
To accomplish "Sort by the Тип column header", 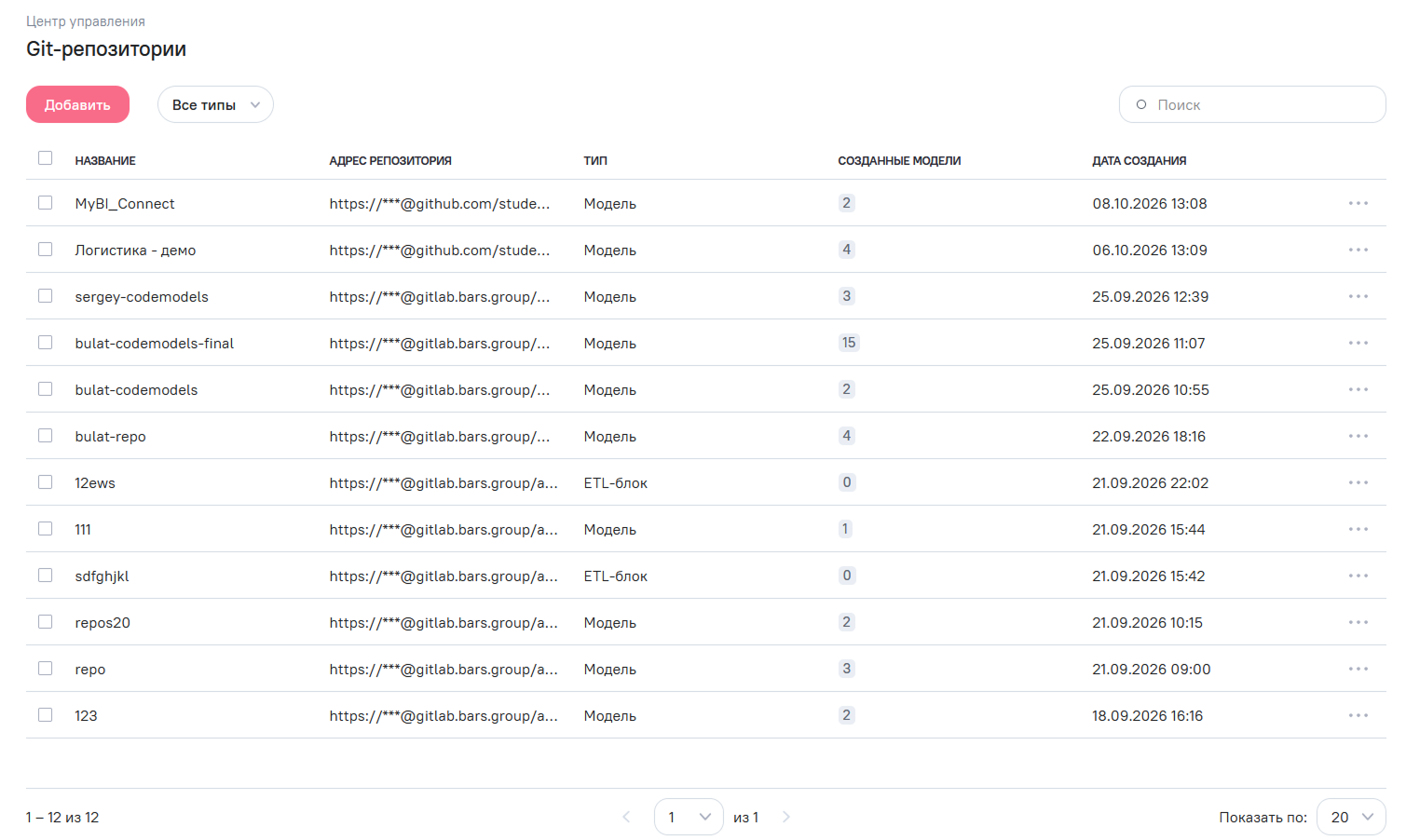I will click(595, 161).
